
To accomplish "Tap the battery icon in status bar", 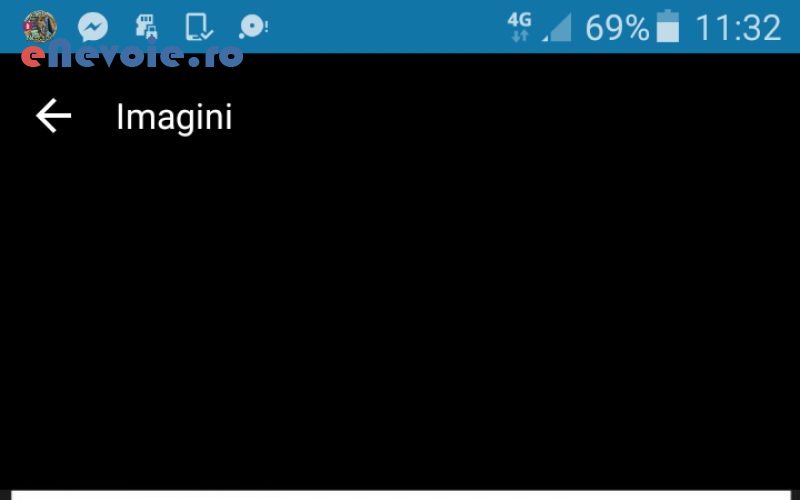I will point(667,26).
